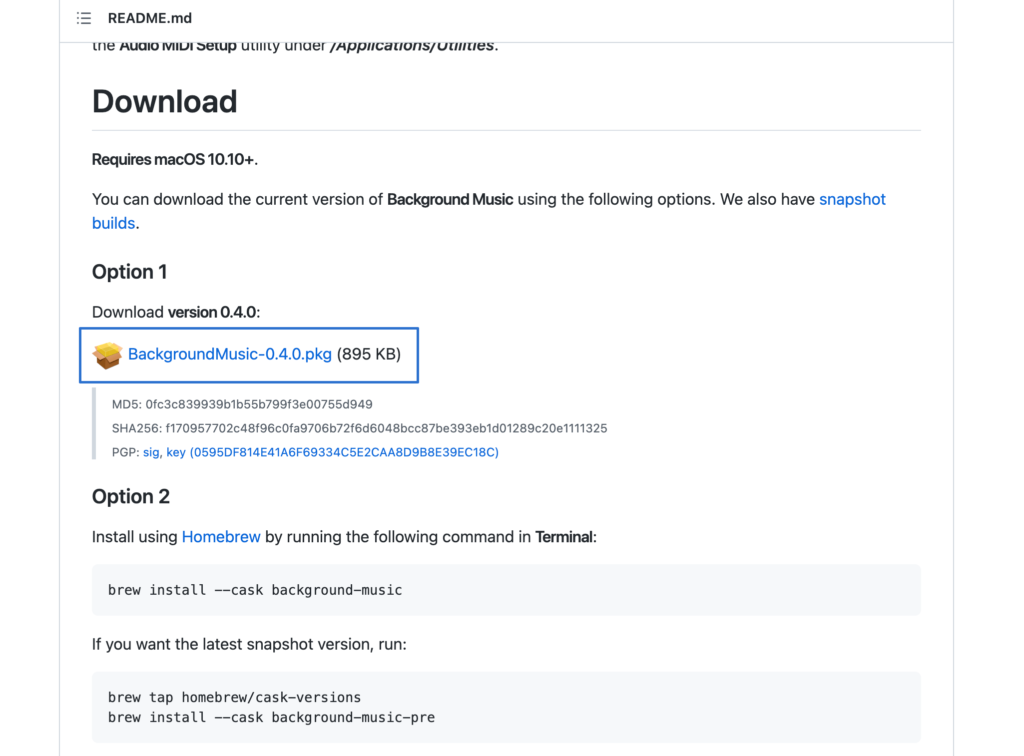Select the README.md file tab
Image resolution: width=1024 pixels, height=756 pixels.
150,17
